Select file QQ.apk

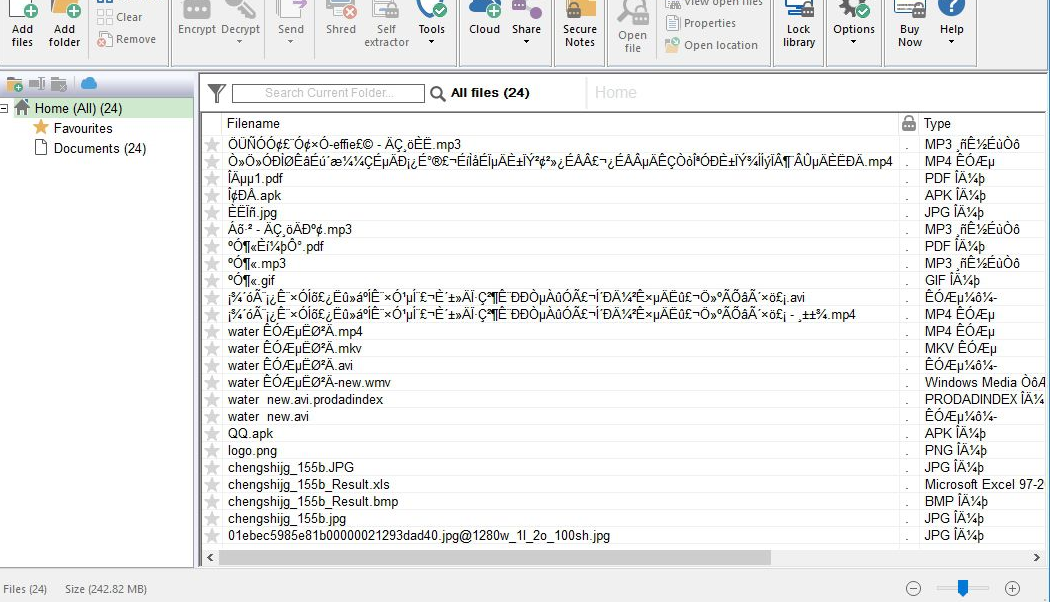click(250, 434)
